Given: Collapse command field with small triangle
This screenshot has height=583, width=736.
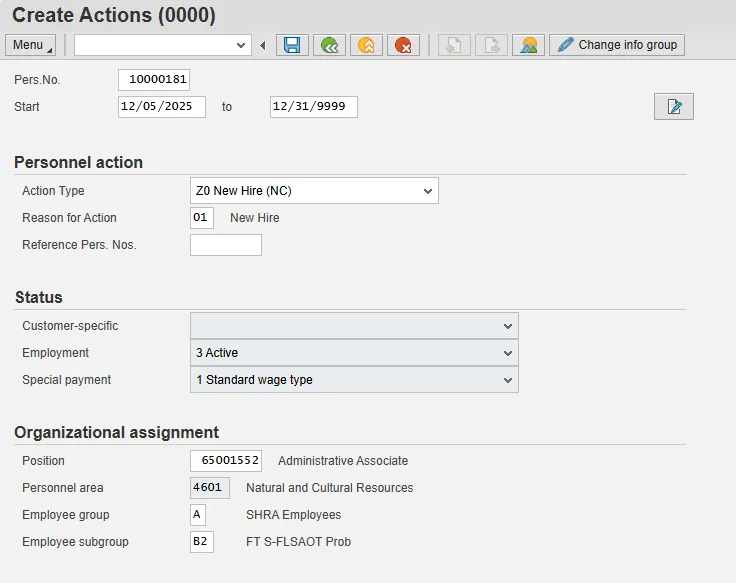Looking at the screenshot, I should (x=263, y=45).
